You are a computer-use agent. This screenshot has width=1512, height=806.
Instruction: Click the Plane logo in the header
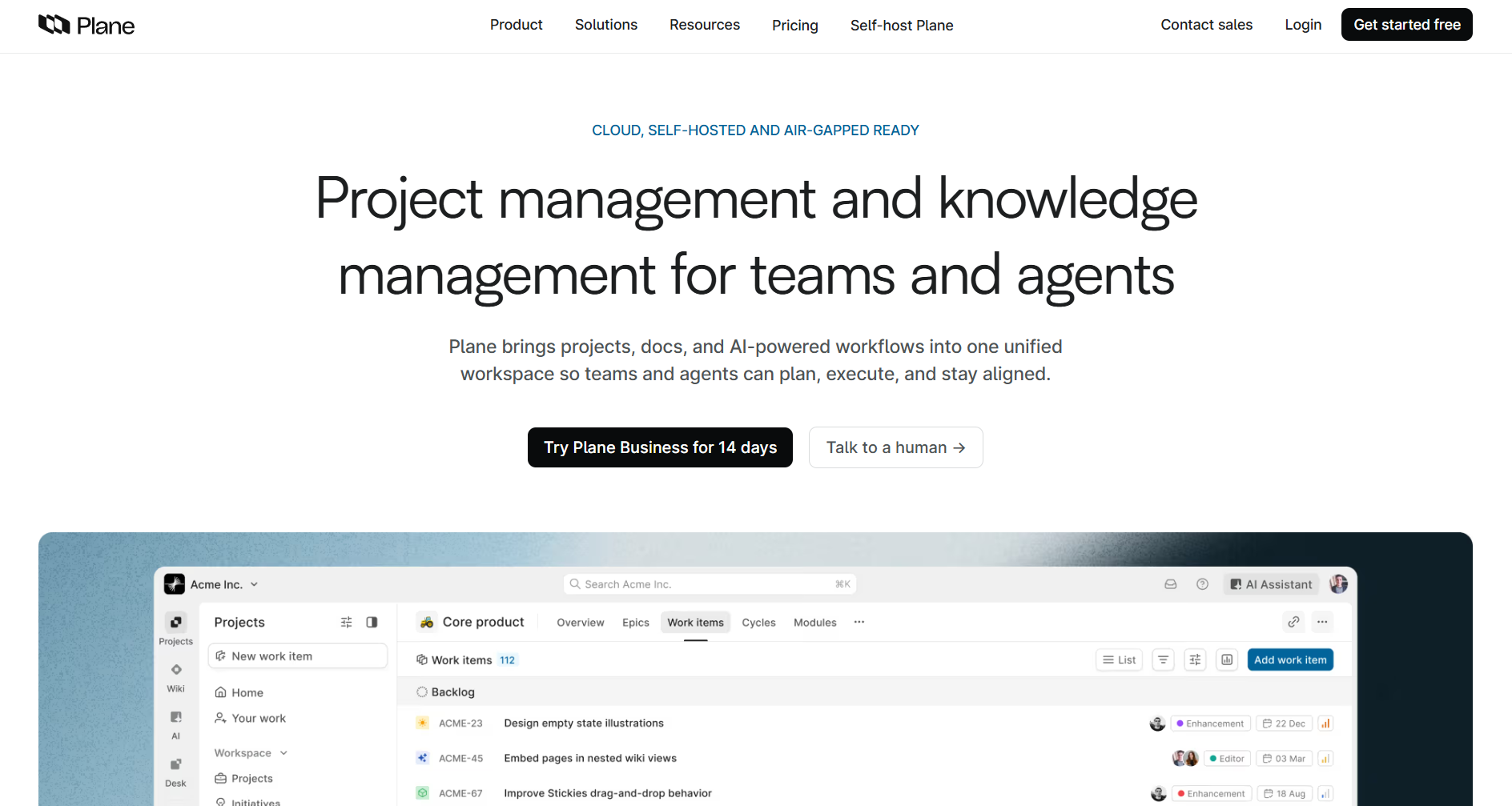pyautogui.click(x=86, y=26)
